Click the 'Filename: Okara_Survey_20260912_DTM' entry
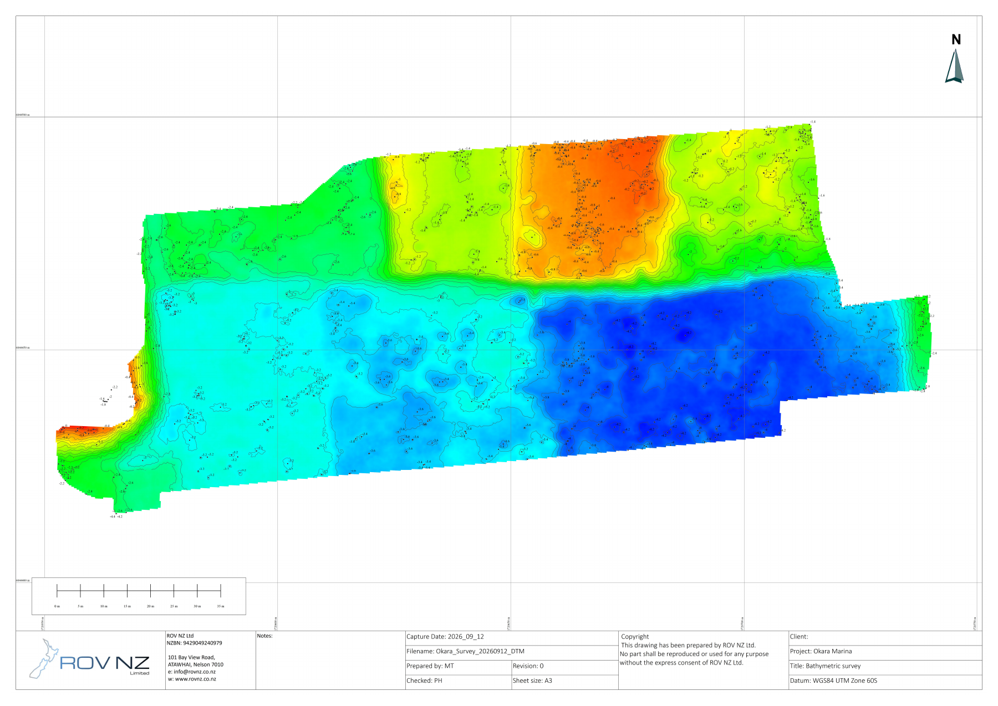This screenshot has width=998, height=706. (x=511, y=653)
